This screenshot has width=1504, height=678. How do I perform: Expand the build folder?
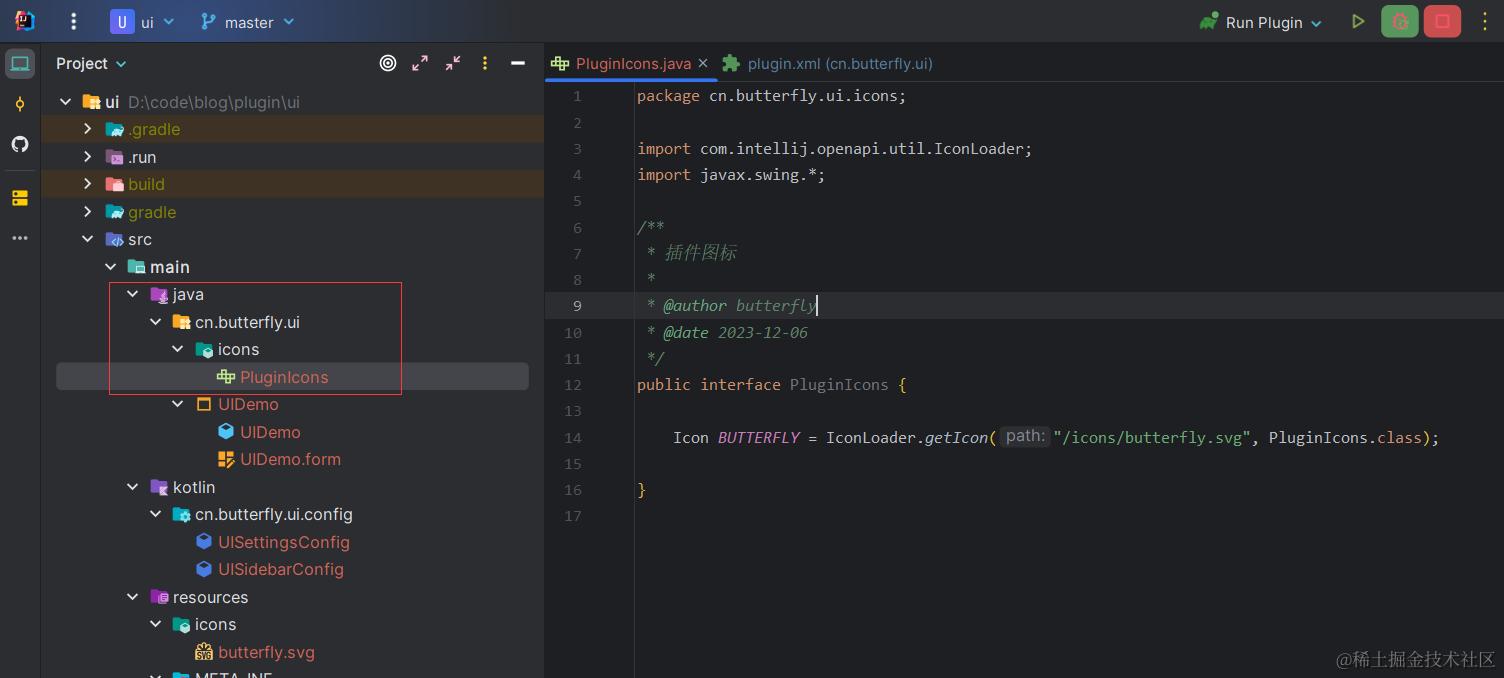point(88,184)
